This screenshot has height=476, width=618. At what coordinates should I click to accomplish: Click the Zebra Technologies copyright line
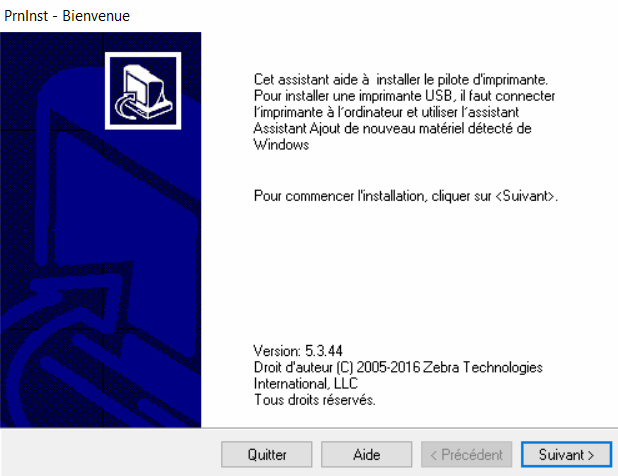pos(398,367)
